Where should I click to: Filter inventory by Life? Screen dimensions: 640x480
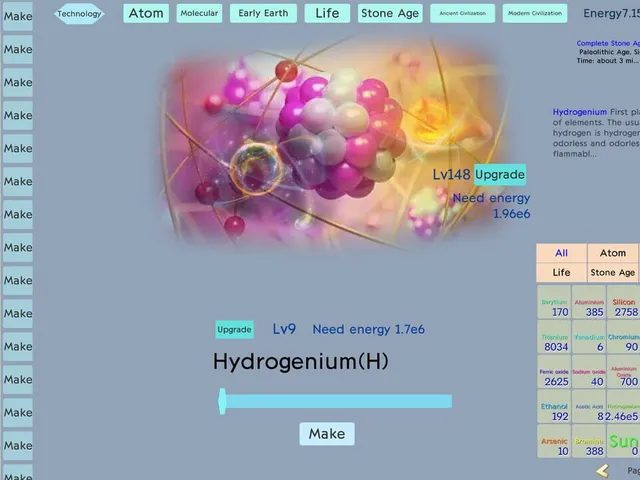click(561, 272)
